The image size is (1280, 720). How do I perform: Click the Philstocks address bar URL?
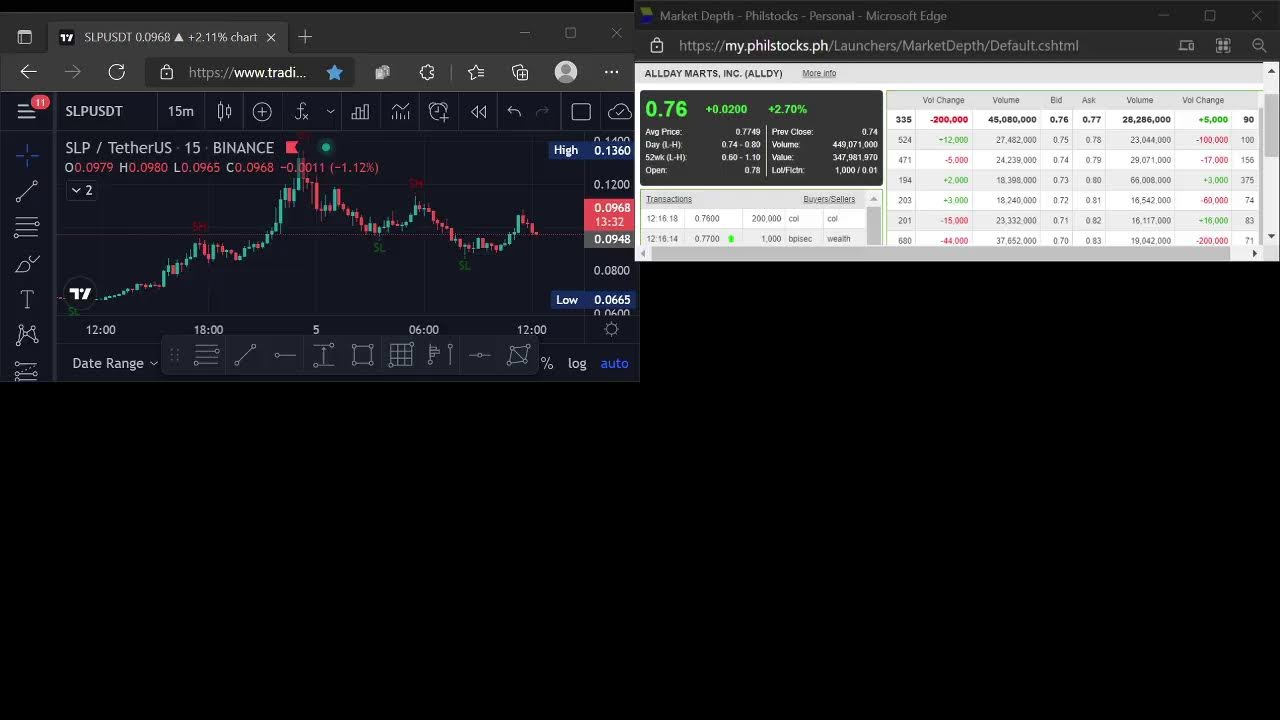click(878, 45)
